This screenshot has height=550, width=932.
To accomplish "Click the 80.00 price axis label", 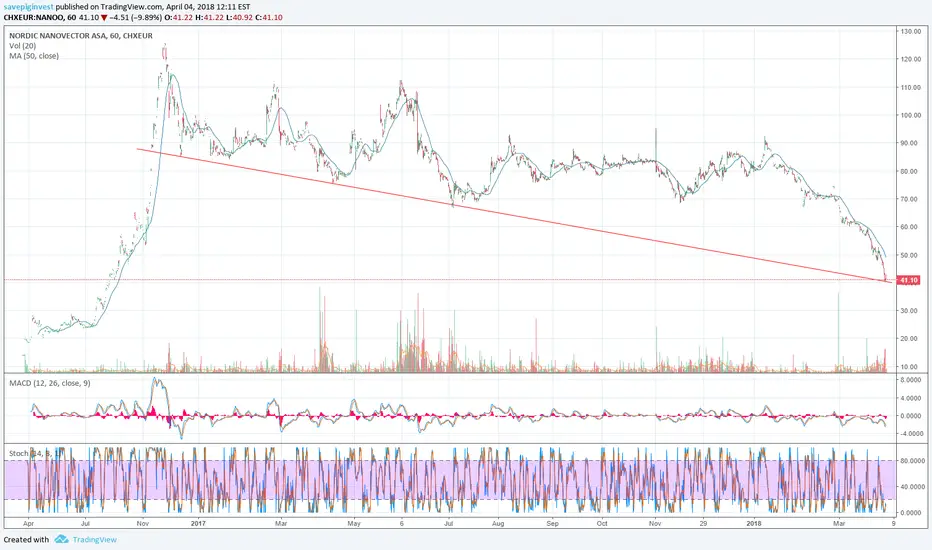I will 911,171.
